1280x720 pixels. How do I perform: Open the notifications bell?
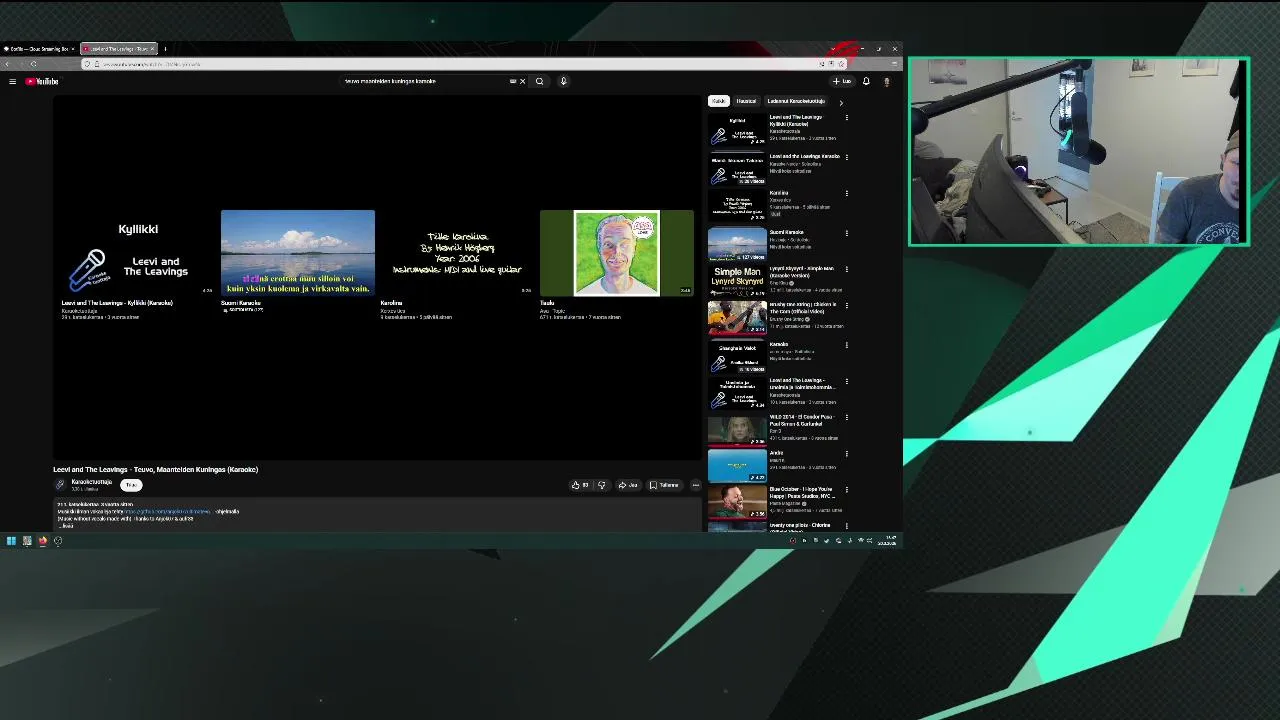click(x=866, y=81)
